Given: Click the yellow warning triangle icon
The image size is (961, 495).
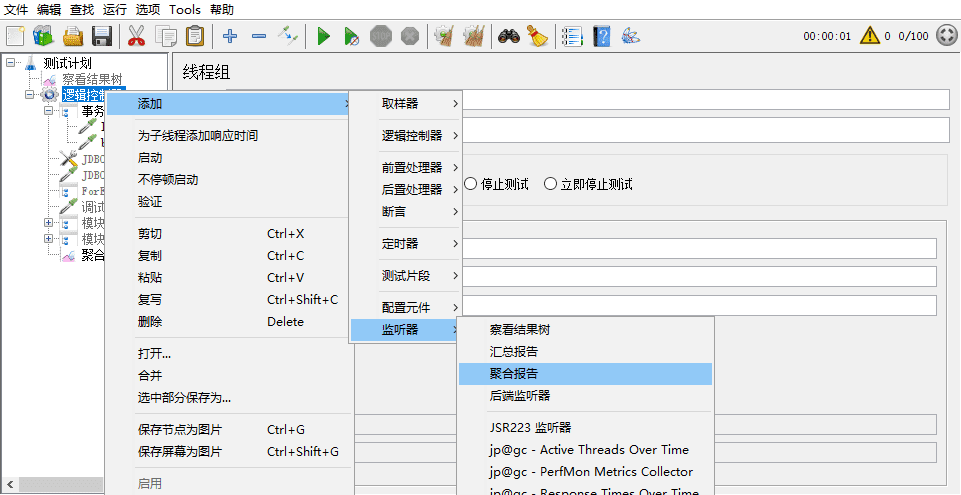Looking at the screenshot, I should pyautogui.click(x=870, y=36).
